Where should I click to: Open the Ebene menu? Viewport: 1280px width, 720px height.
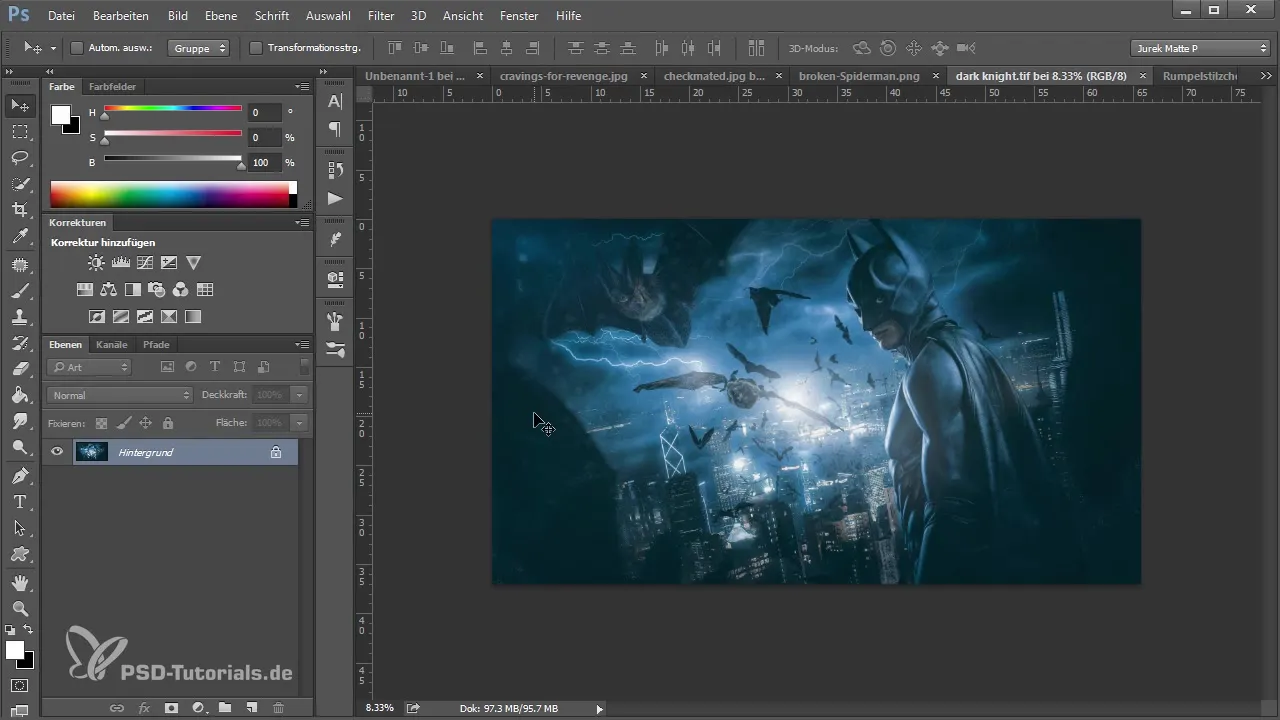221,16
